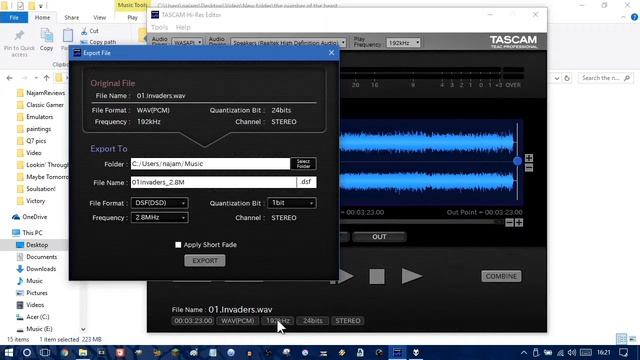Open the Play tab under Music Tools
Image resolution: width=640 pixels, height=360 pixels.
(x=132, y=18)
